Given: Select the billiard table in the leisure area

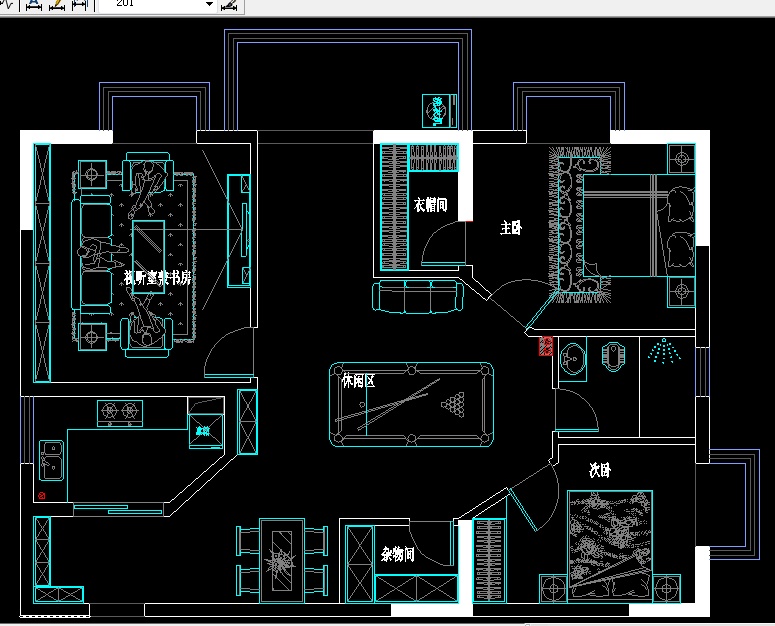Looking at the screenshot, I should coord(411,405).
